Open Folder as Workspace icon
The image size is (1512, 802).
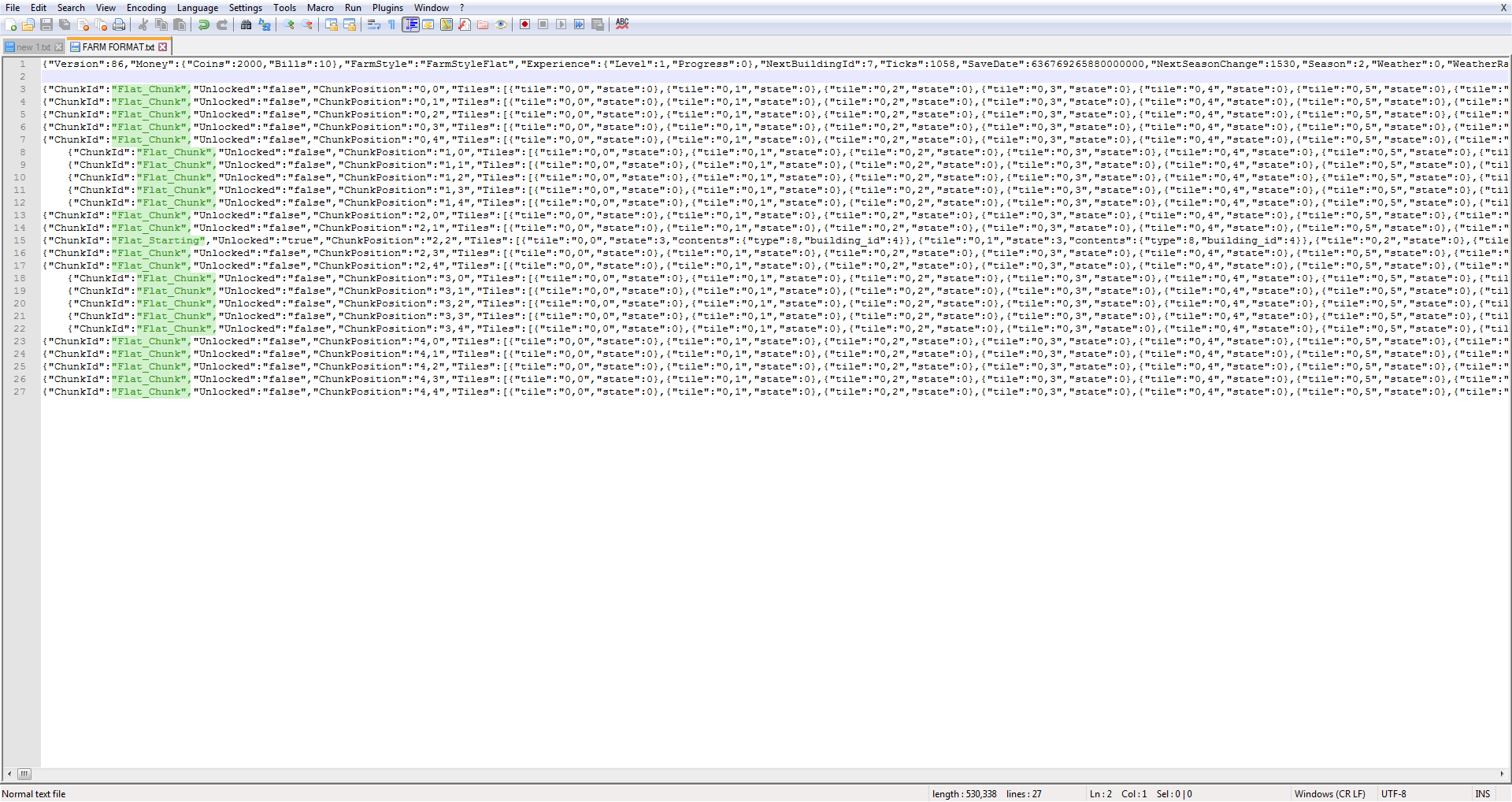(483, 24)
